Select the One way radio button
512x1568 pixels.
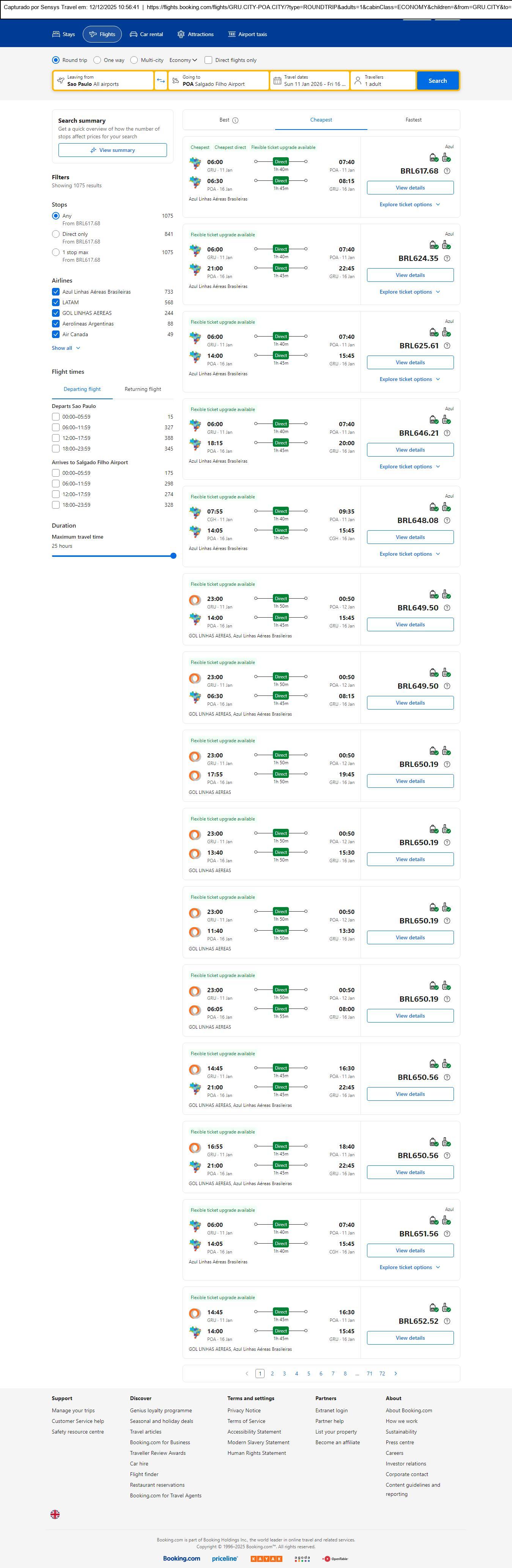[97, 60]
